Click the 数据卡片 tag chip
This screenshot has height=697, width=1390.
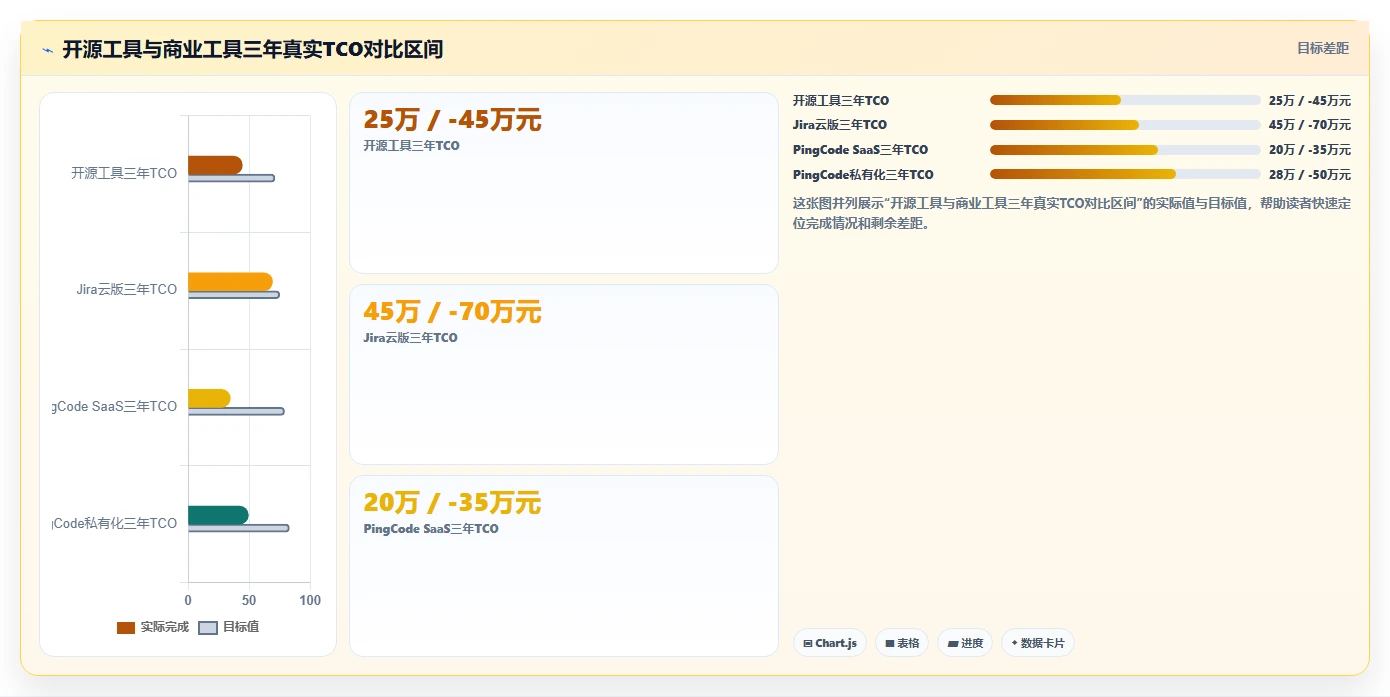click(x=1038, y=643)
